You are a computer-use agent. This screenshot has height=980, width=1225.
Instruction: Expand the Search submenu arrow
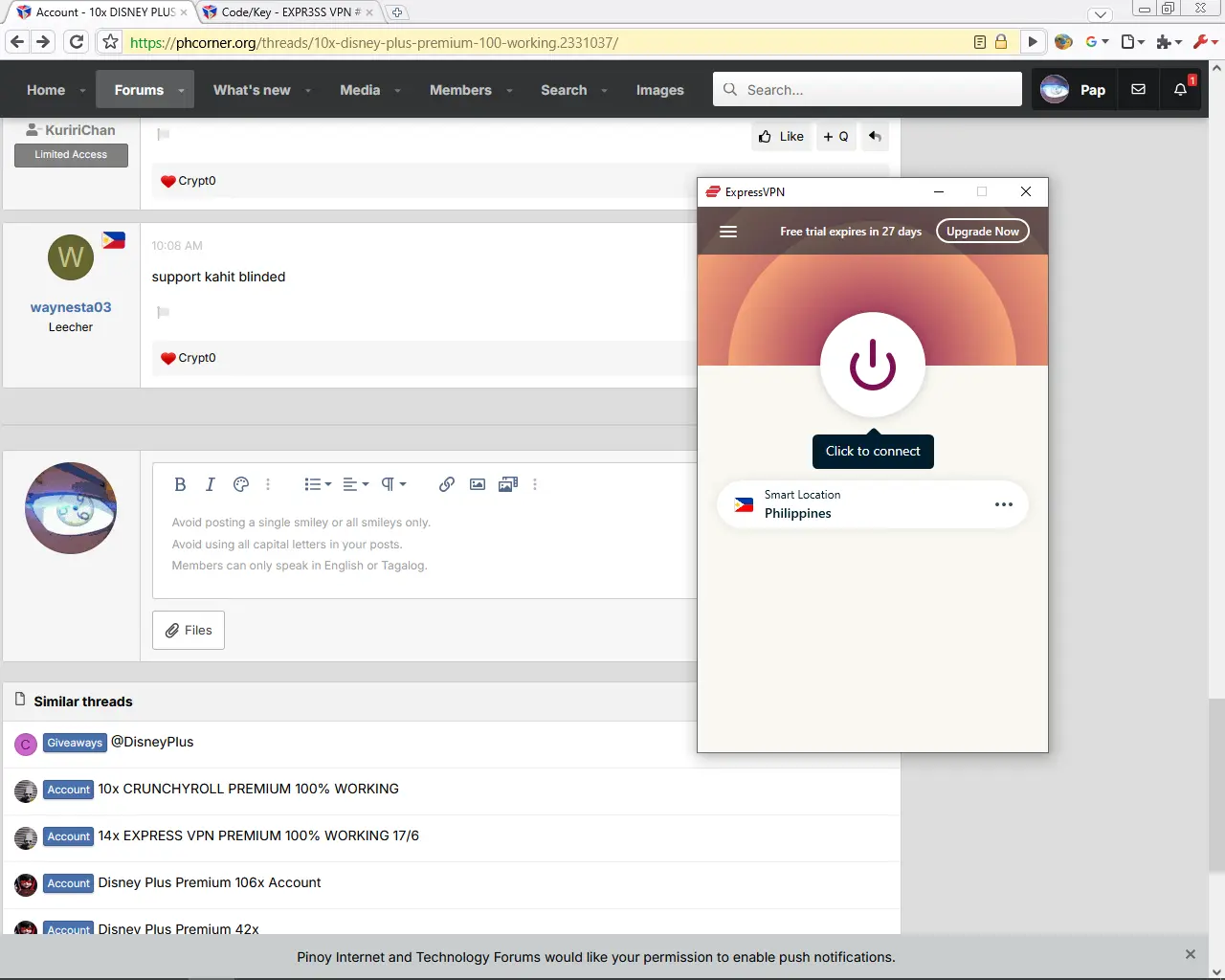pyautogui.click(x=604, y=91)
